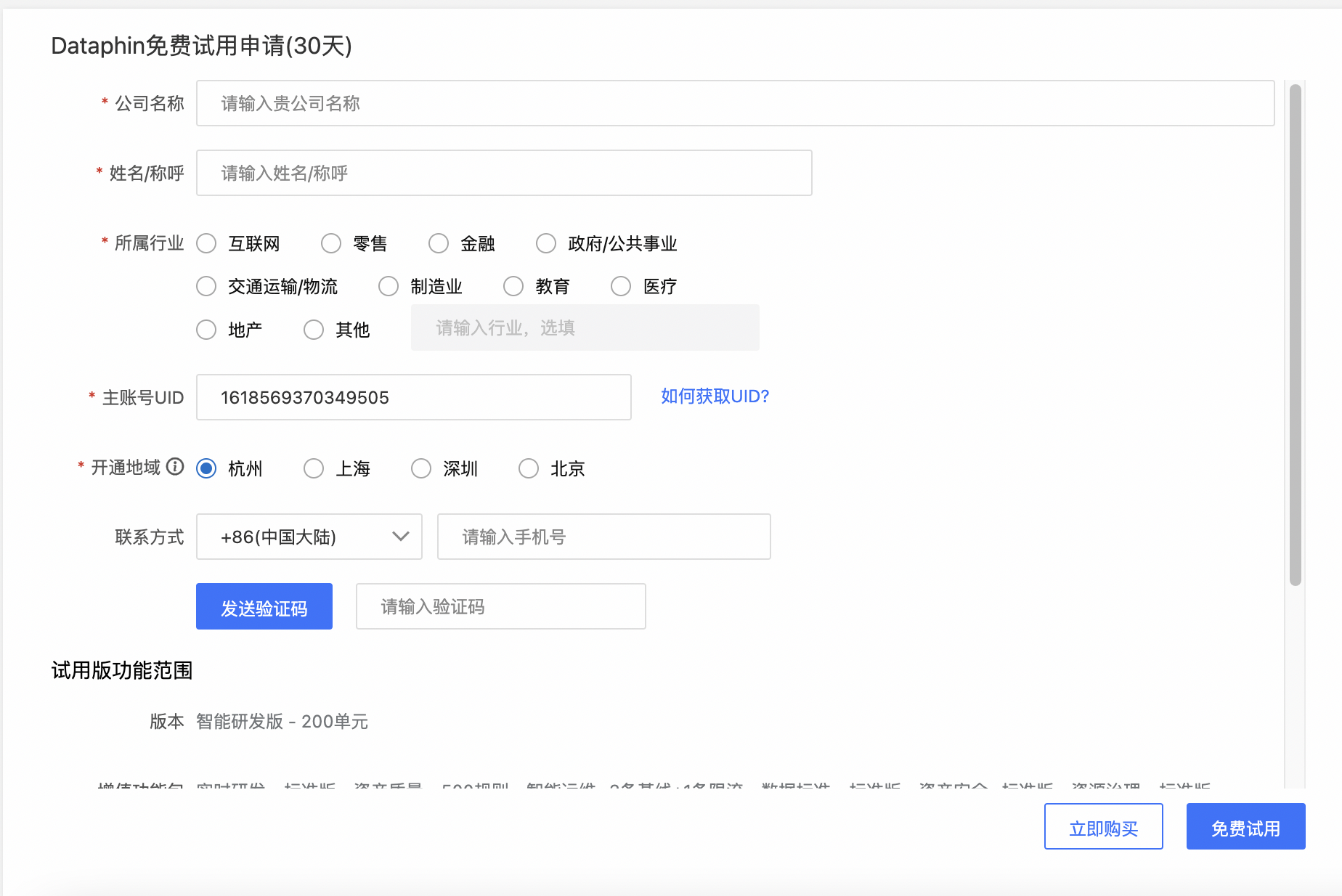1342x896 pixels.
Task: Select the 互联网 industry option
Action: pos(206,243)
